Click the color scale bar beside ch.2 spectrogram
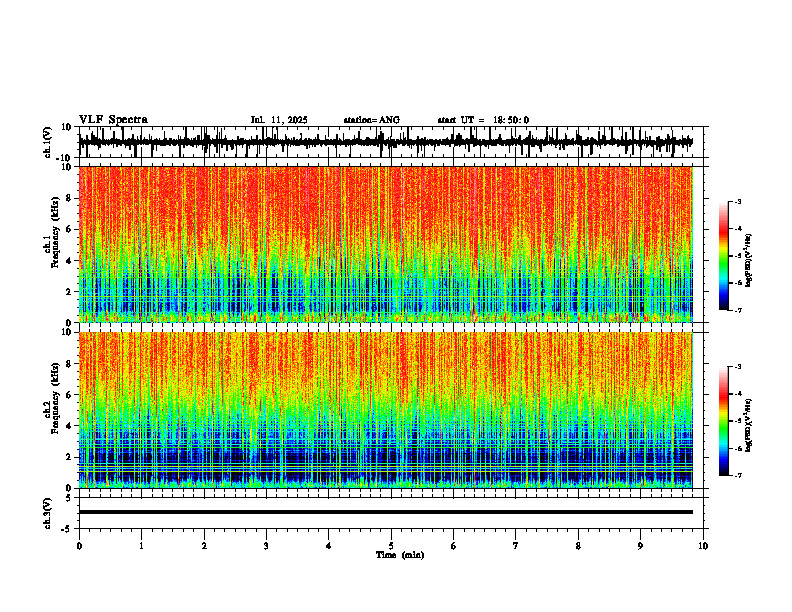 [x=723, y=421]
